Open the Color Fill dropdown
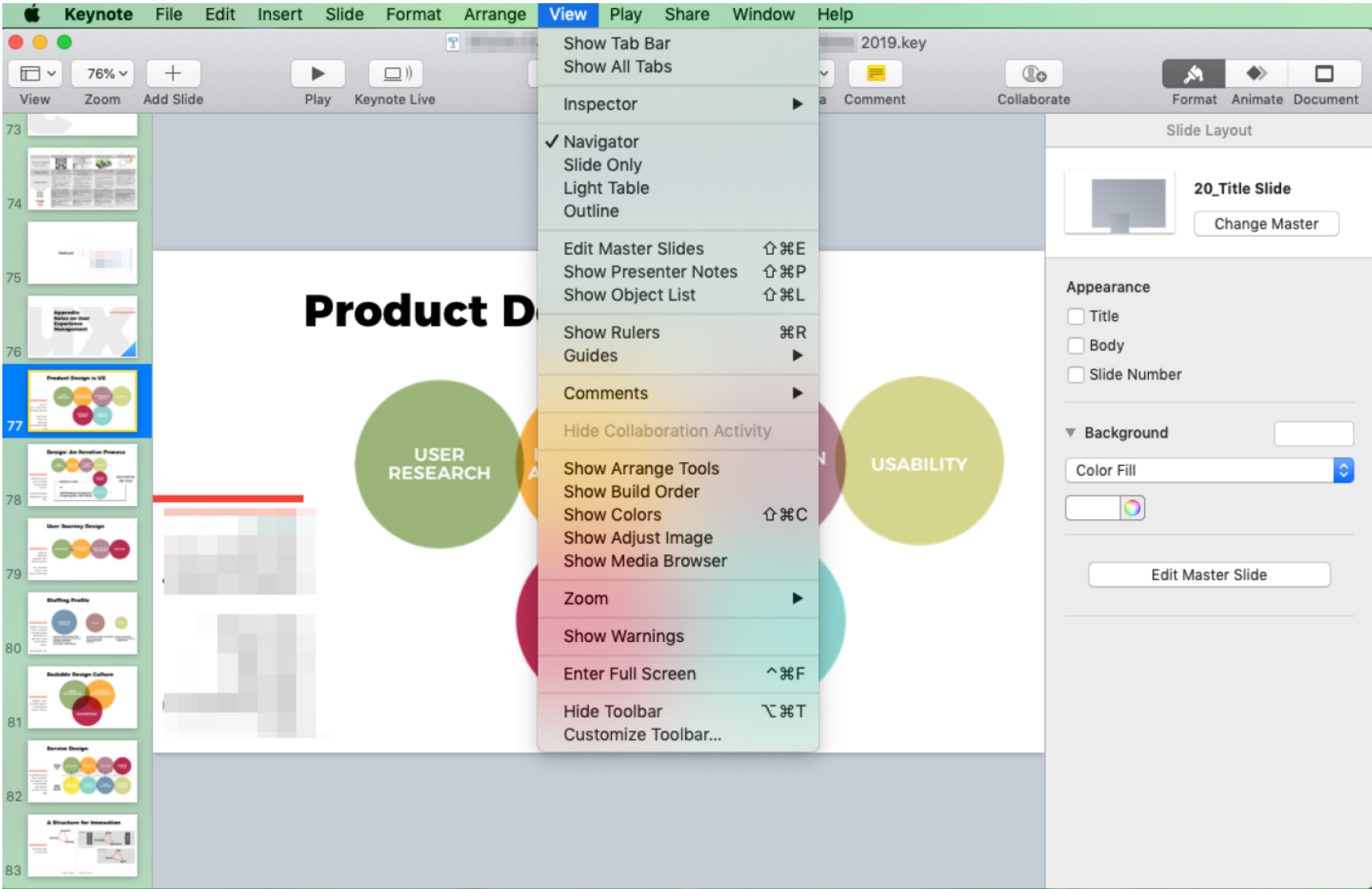 1209,470
